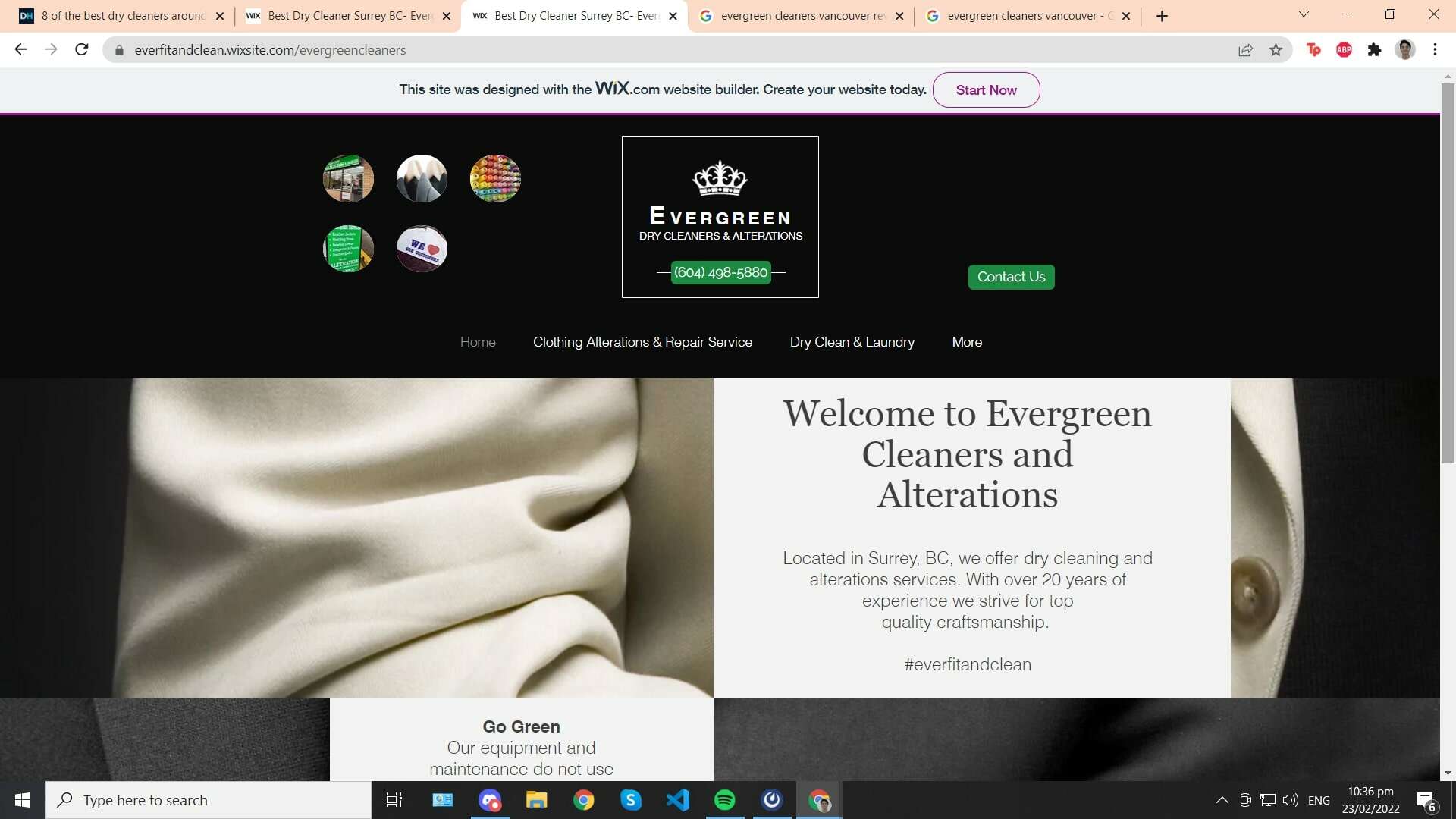Open a new browser tab
The image size is (1456, 819).
tap(1162, 16)
